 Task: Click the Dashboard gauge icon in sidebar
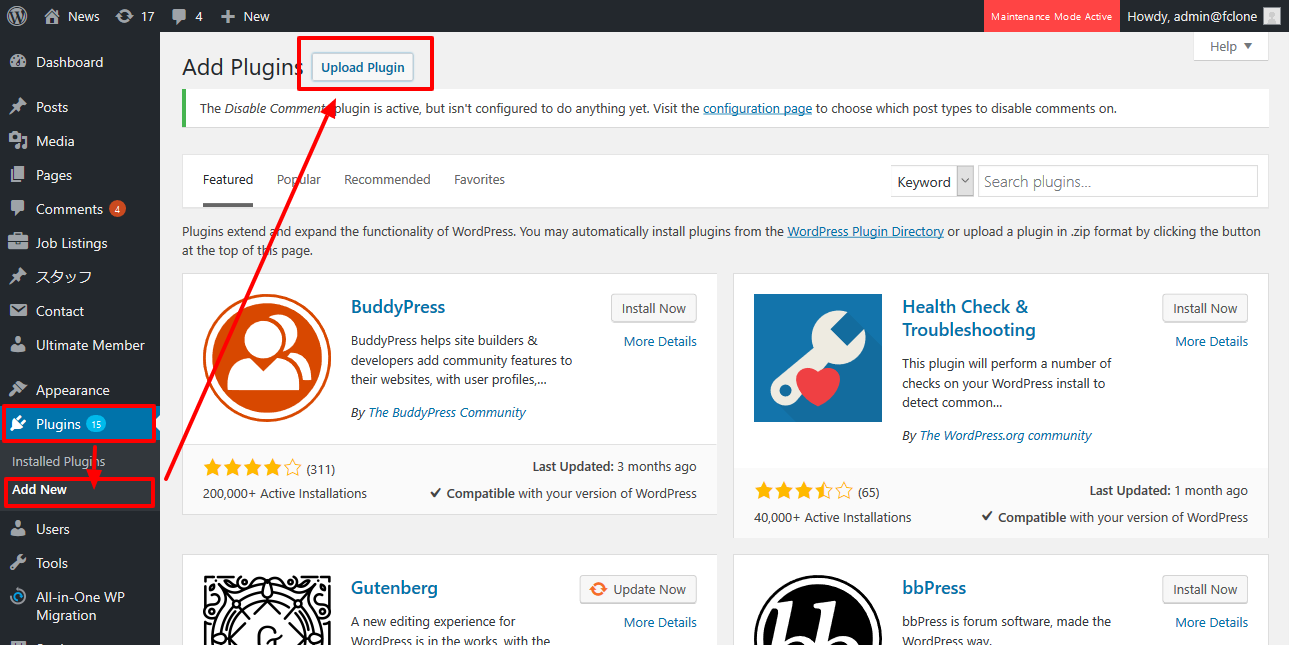tap(18, 62)
